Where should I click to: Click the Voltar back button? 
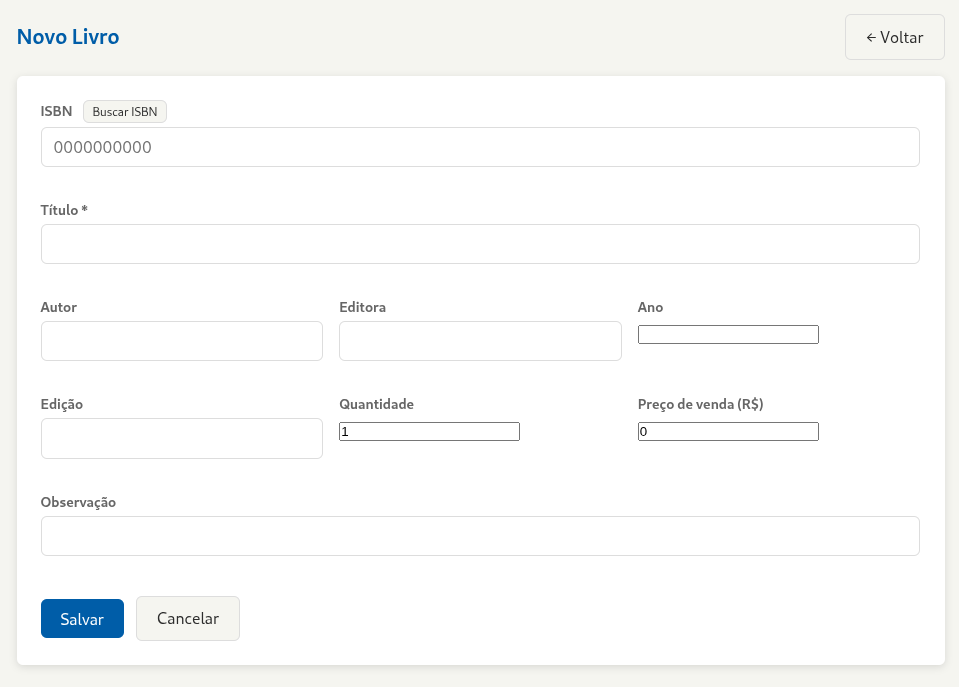(894, 37)
